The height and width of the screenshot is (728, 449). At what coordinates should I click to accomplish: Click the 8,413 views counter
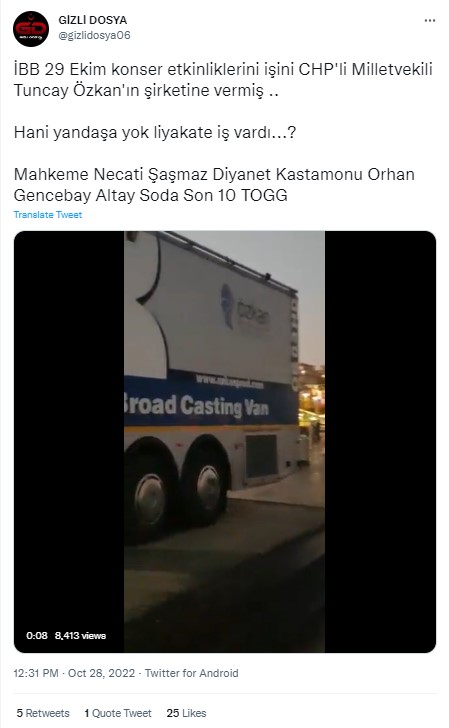[x=80, y=636]
